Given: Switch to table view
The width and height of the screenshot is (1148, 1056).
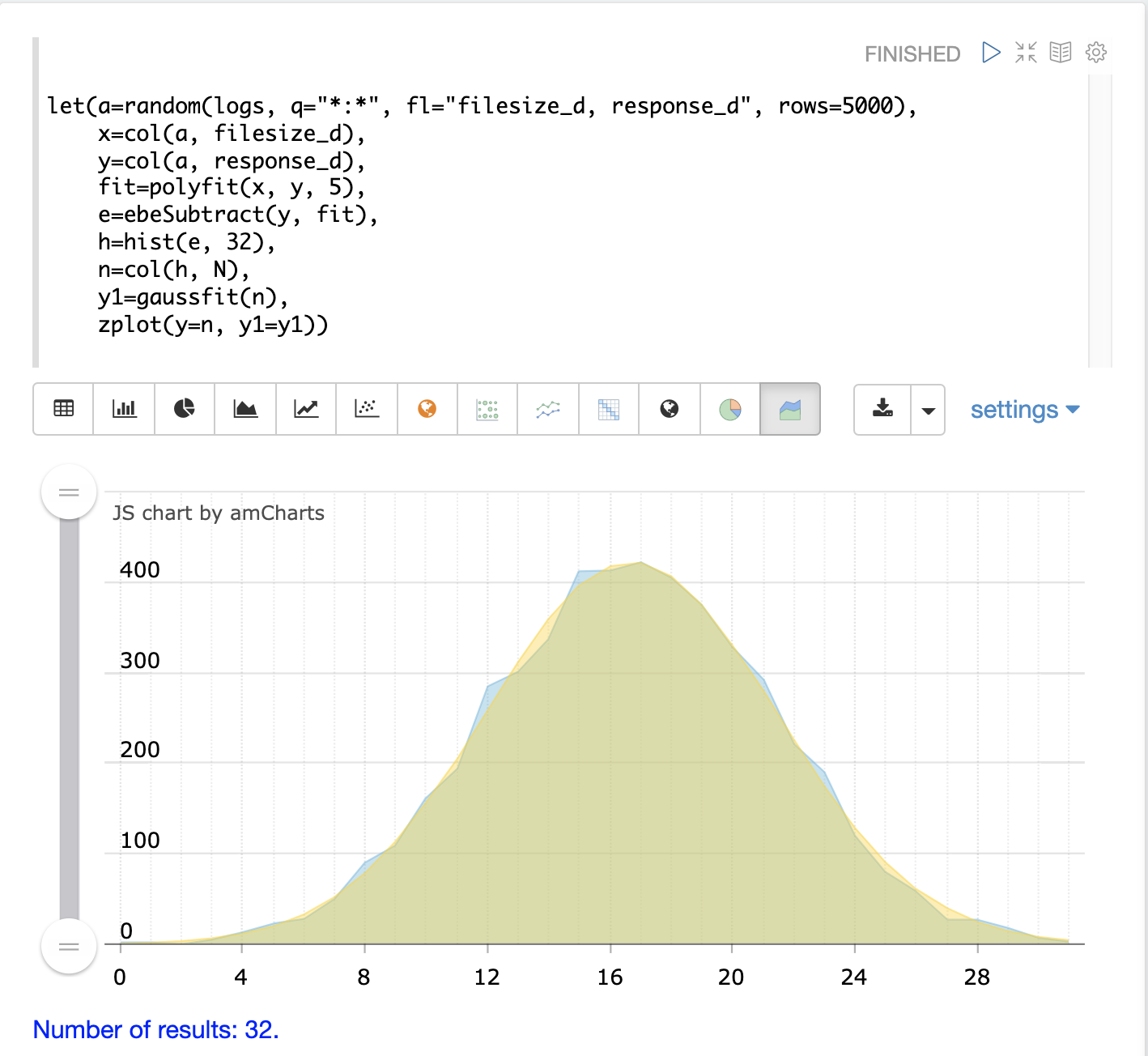Looking at the screenshot, I should click(x=63, y=409).
